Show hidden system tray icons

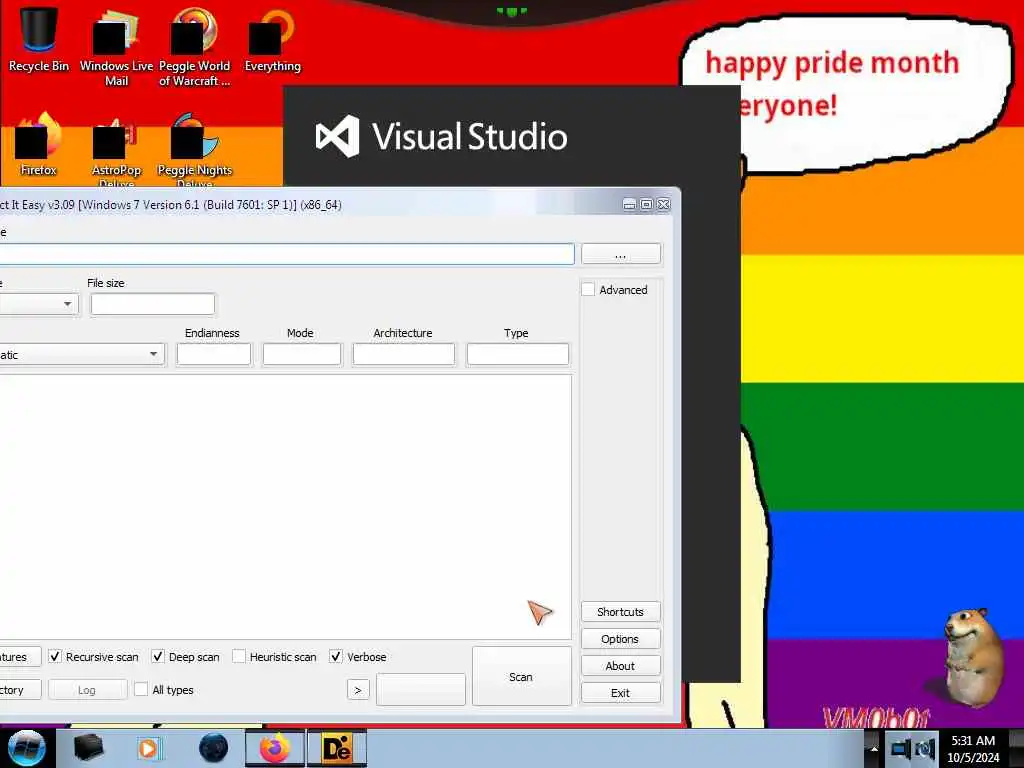874,749
